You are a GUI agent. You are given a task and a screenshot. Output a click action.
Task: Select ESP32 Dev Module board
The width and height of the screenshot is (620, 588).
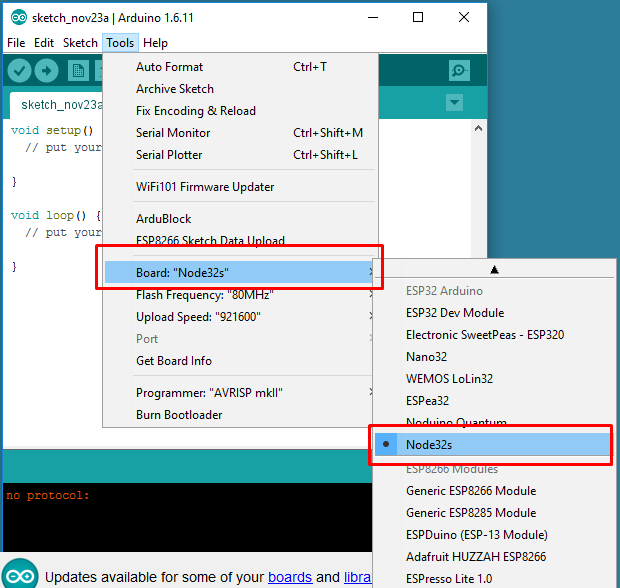coord(455,313)
